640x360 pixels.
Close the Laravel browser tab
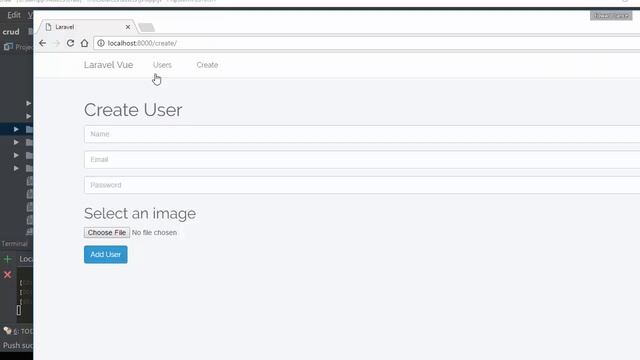(x=128, y=27)
